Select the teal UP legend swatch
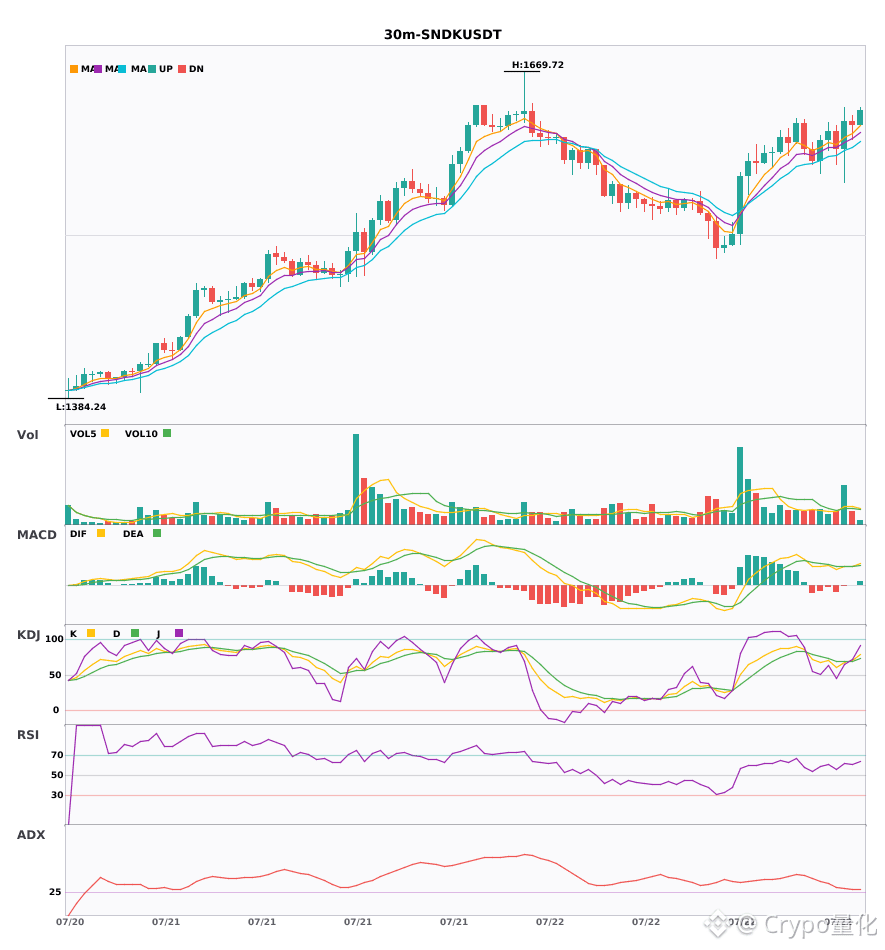 coord(152,69)
